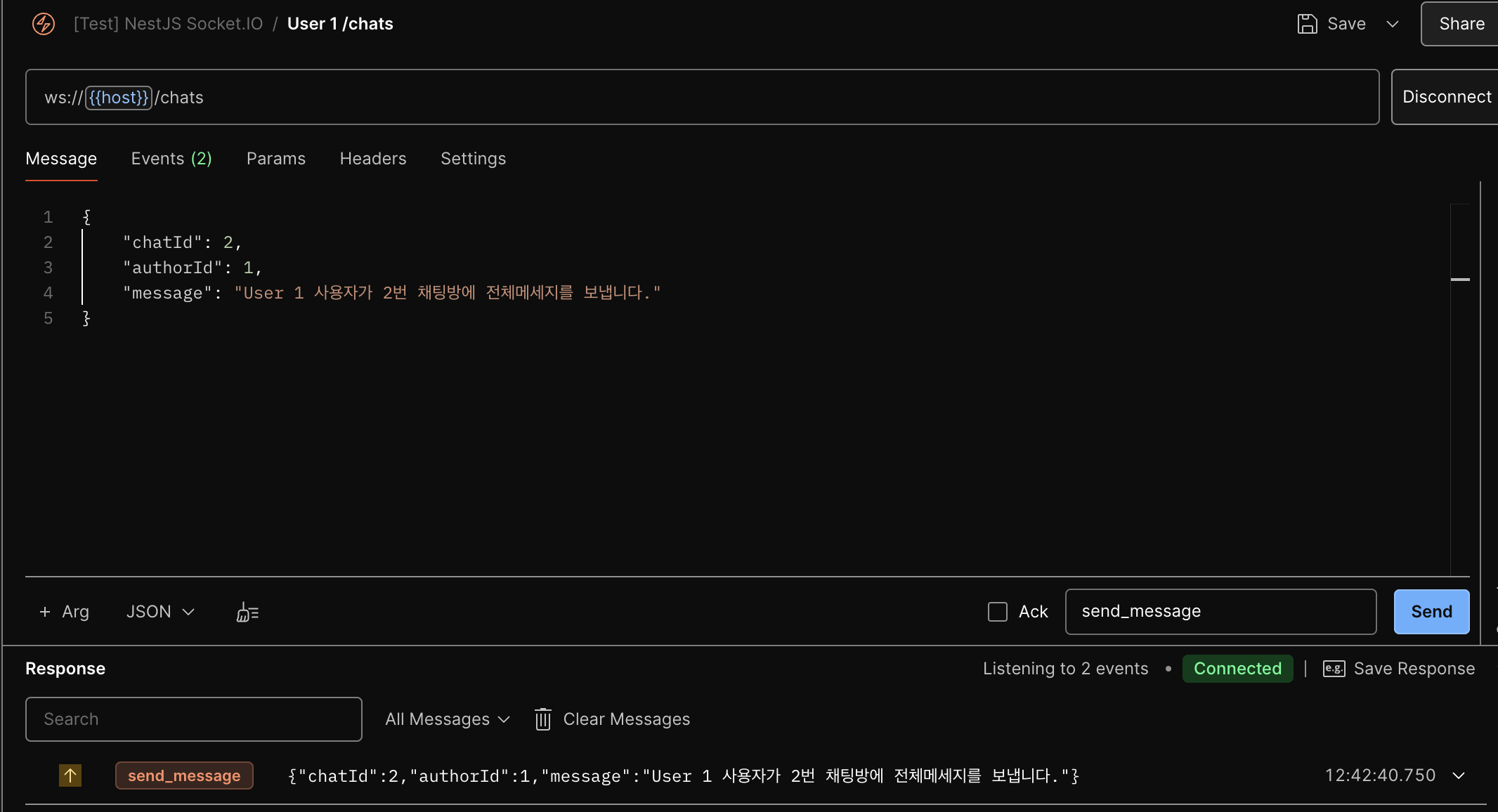Enable the Ack checkbox
Image resolution: width=1498 pixels, height=812 pixels.
pyautogui.click(x=998, y=612)
